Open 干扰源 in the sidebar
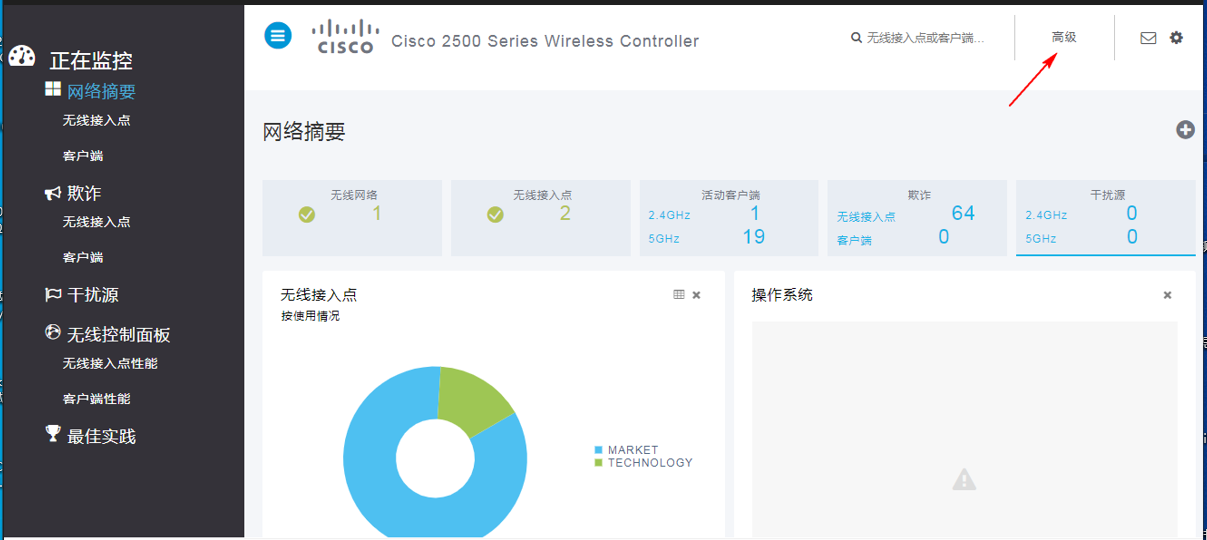The height and width of the screenshot is (540, 1207). [93, 295]
